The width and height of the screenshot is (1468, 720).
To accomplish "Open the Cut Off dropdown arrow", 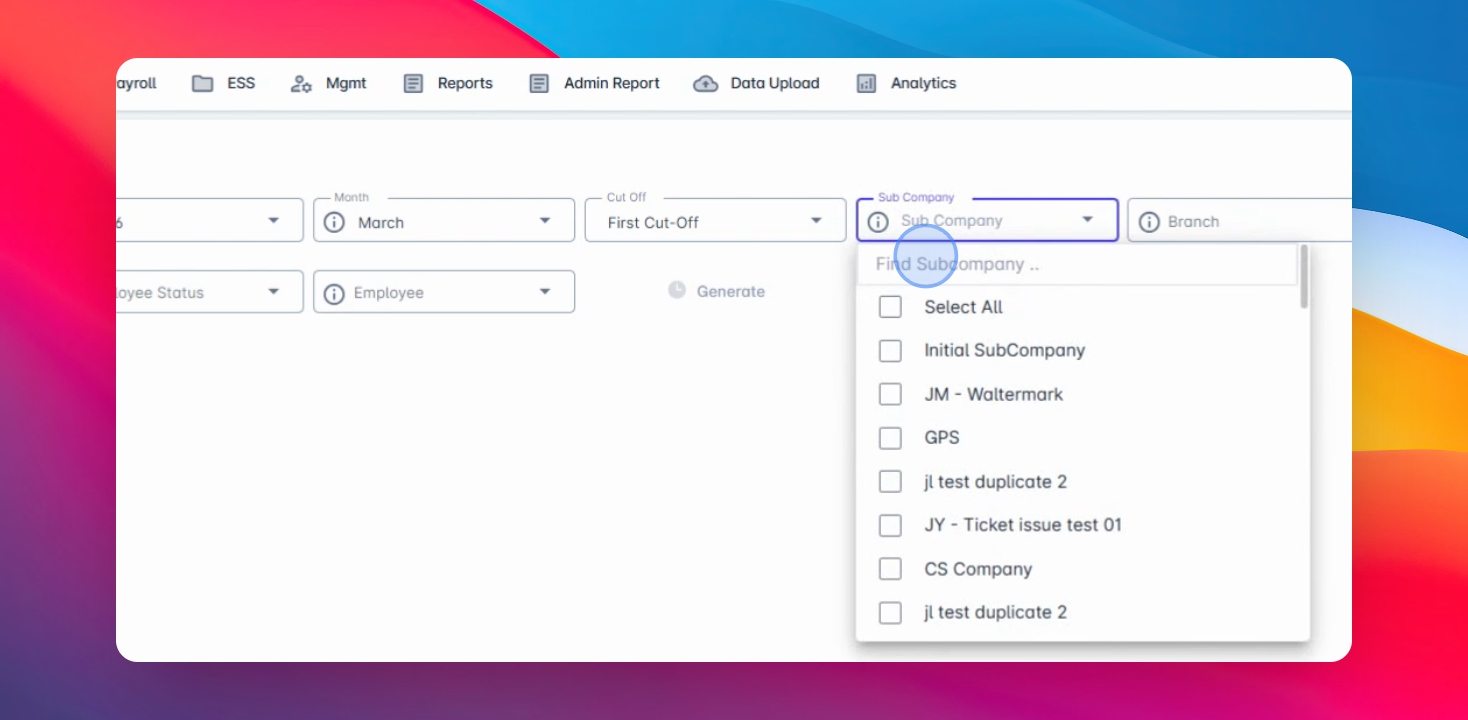I will 816,221.
